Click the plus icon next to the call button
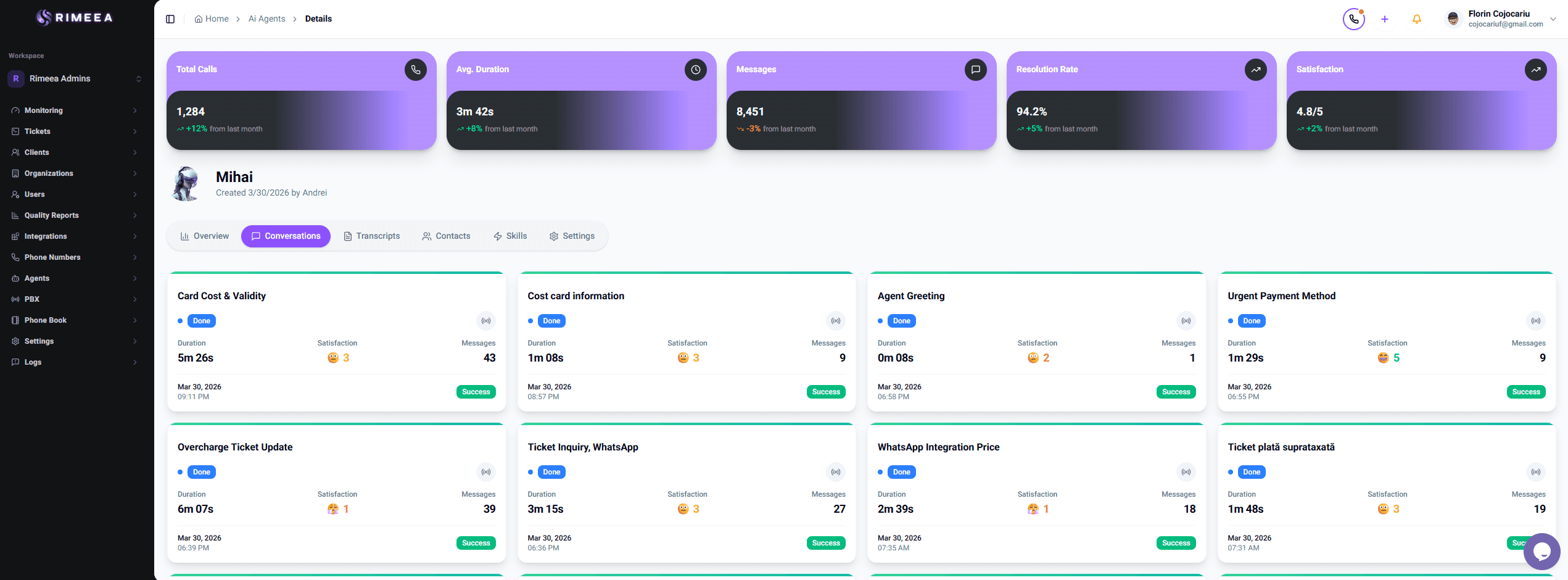The width and height of the screenshot is (1568, 580). click(1385, 19)
